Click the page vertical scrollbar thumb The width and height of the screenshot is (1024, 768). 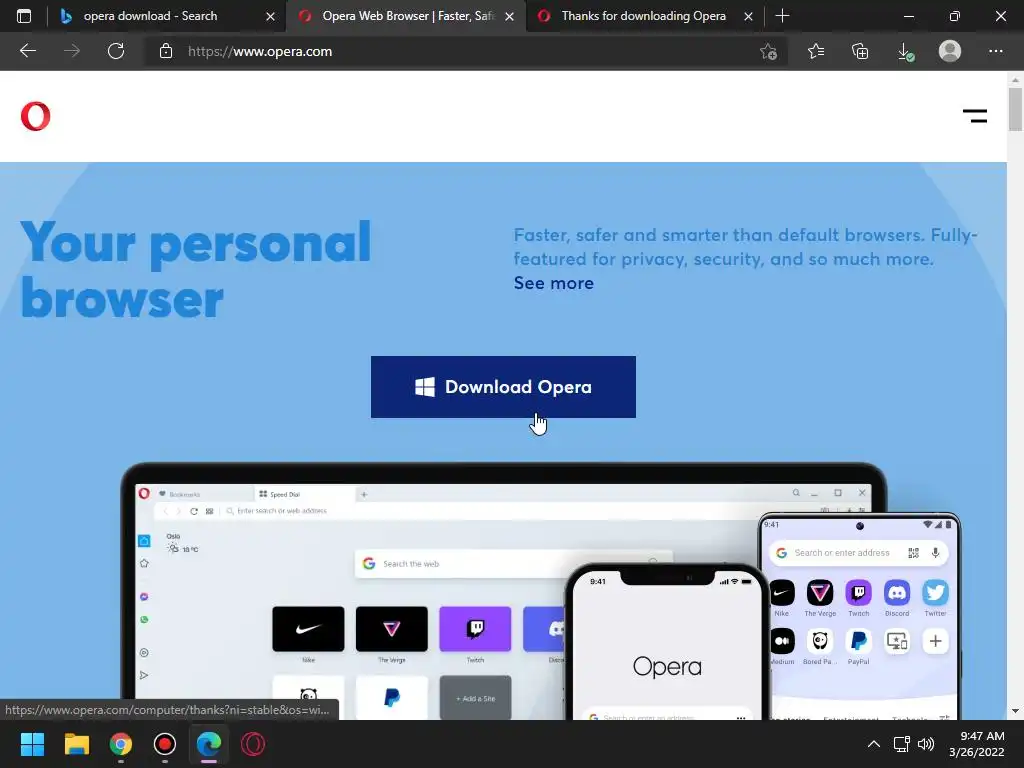[x=1015, y=109]
